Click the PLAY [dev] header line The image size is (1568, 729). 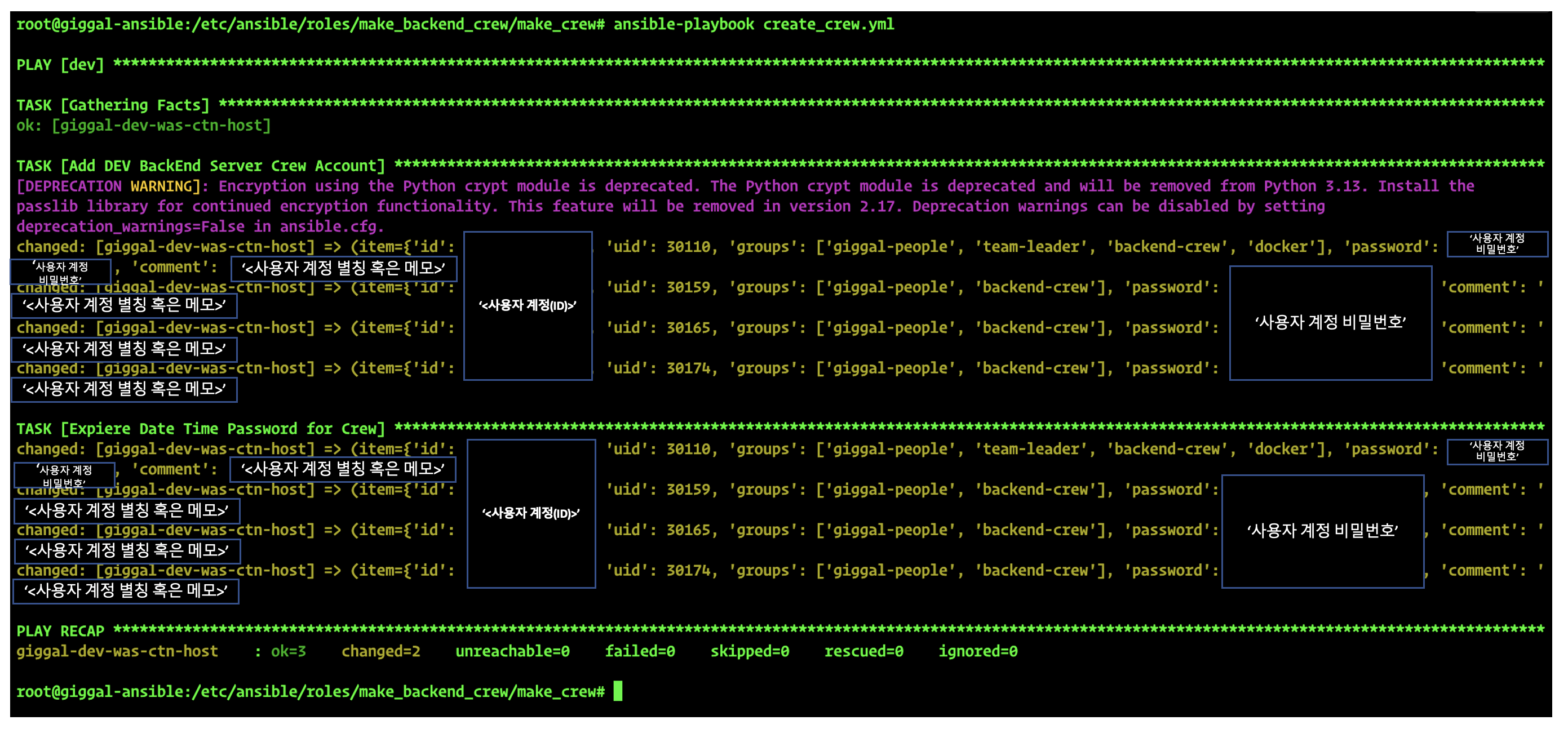[x=60, y=64]
